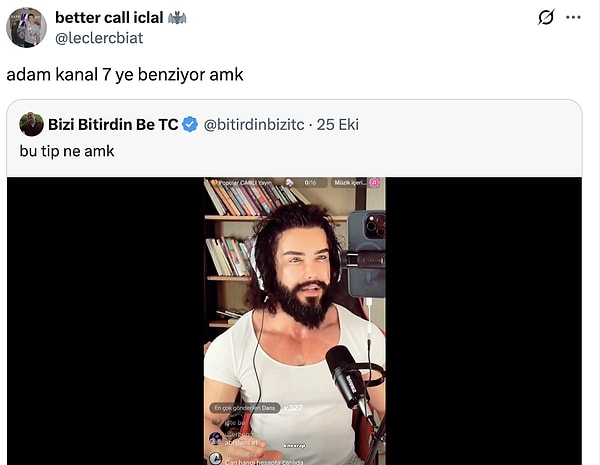Open the Grok slashed-circle icon
The height and width of the screenshot is (465, 600).
tap(546, 17)
